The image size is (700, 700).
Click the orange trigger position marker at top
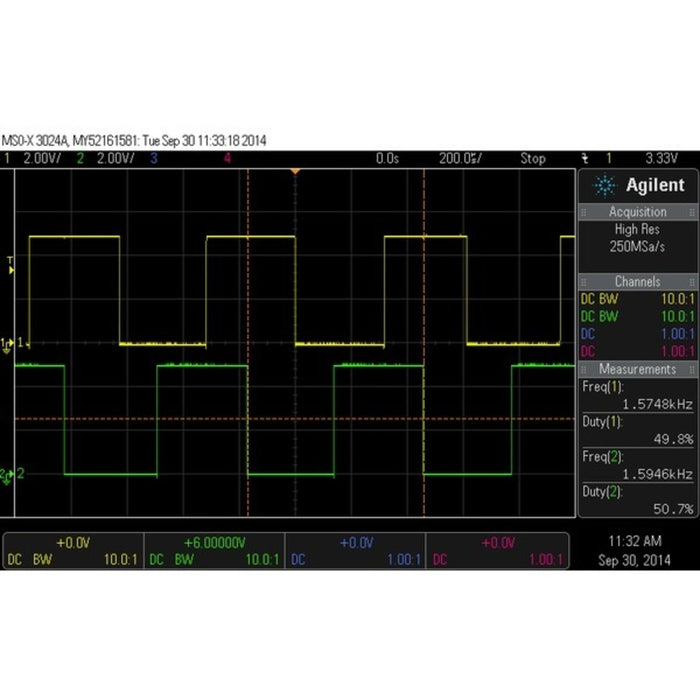pyautogui.click(x=295, y=172)
